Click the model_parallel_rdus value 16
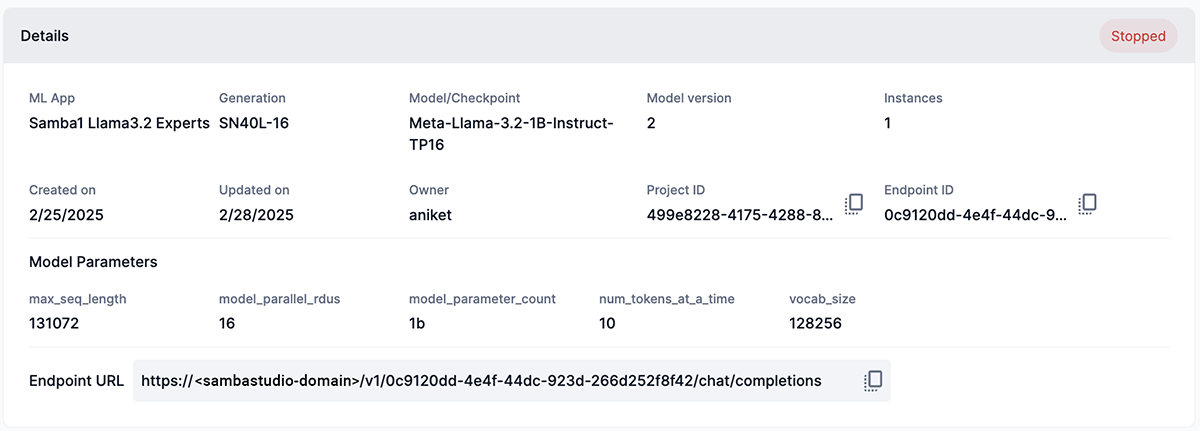The width and height of the screenshot is (1200, 431). (227, 324)
